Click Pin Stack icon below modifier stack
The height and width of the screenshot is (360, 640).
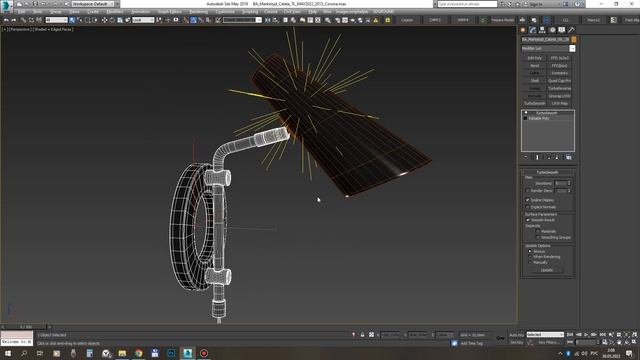526,157
